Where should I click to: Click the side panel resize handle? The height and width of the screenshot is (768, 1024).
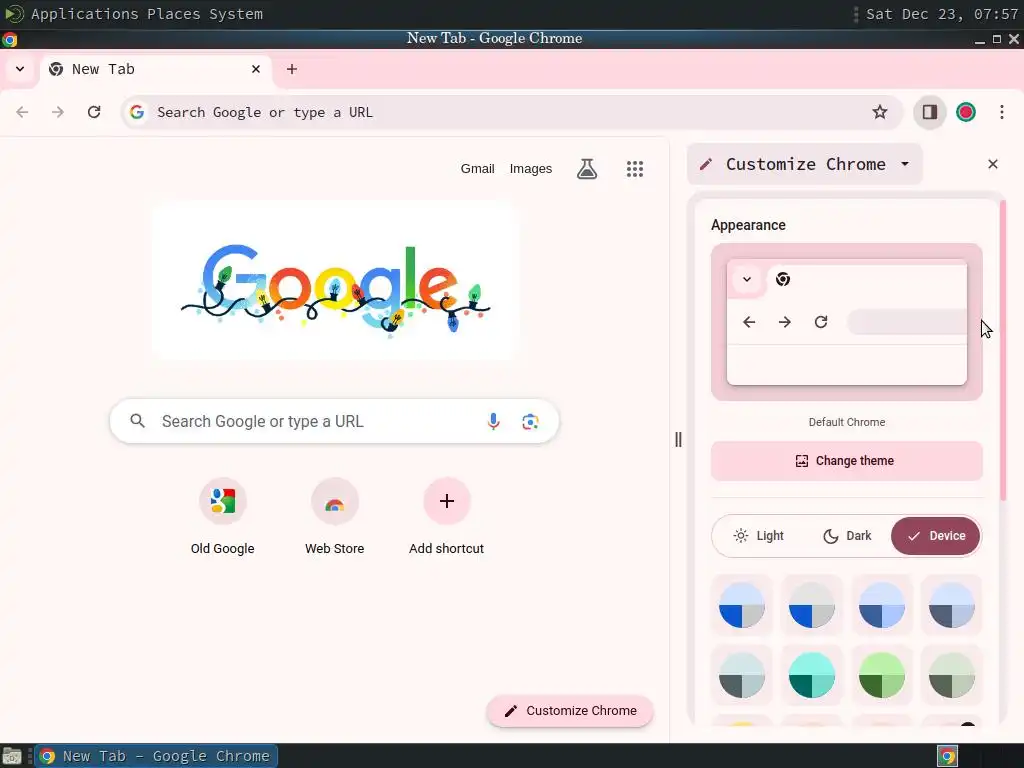point(678,440)
